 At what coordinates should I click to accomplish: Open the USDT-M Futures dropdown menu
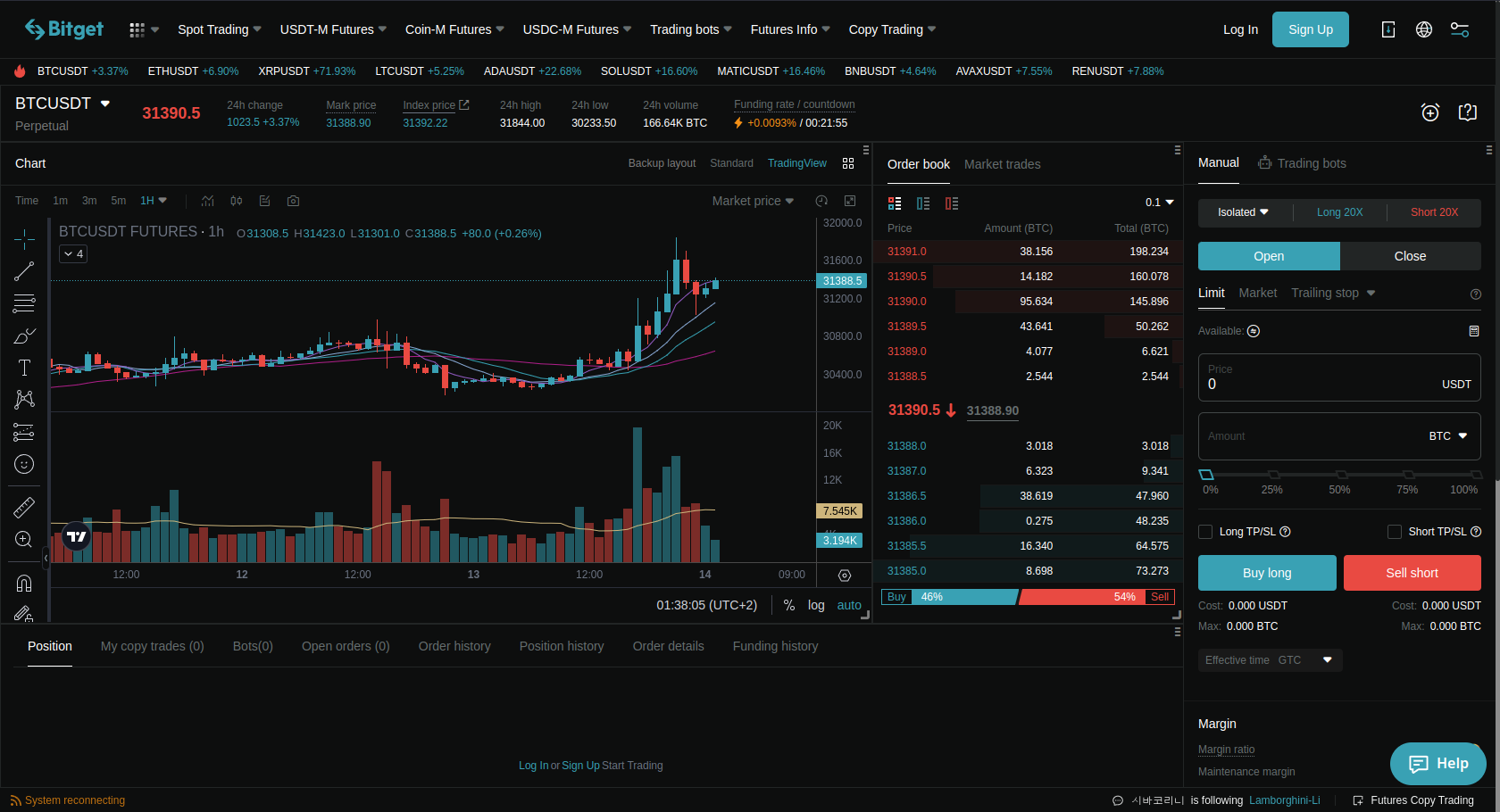click(x=333, y=29)
